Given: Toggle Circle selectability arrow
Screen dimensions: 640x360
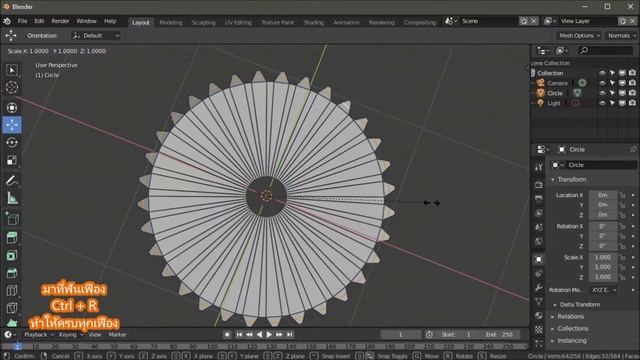Looking at the screenshot, I should [612, 93].
